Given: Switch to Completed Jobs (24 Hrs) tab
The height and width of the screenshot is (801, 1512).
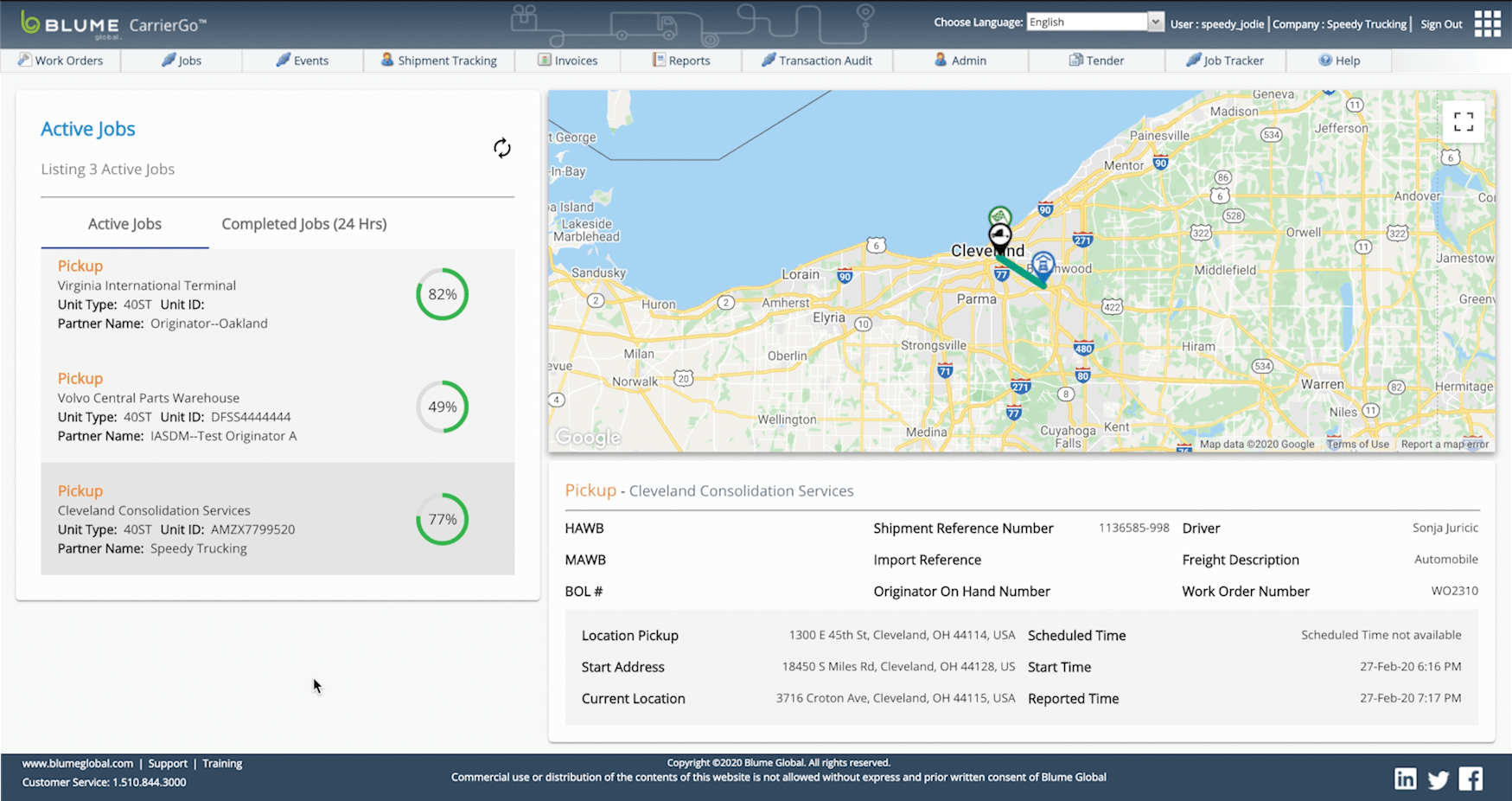Looking at the screenshot, I should coord(304,224).
